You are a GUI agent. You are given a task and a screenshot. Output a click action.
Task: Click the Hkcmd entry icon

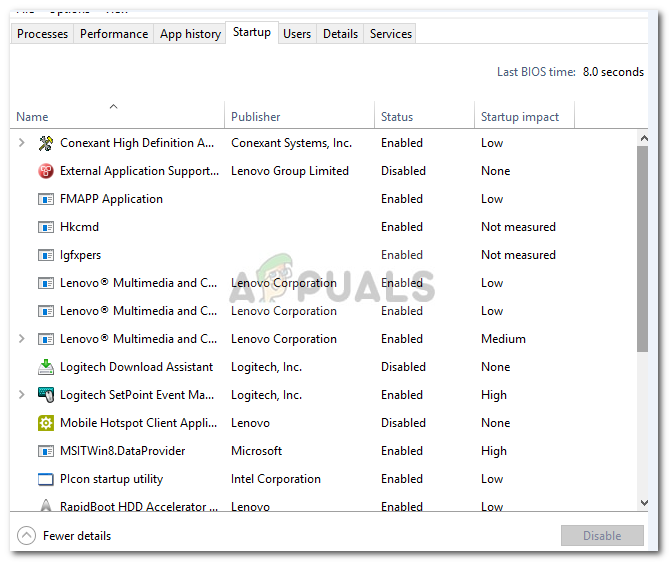(46, 227)
